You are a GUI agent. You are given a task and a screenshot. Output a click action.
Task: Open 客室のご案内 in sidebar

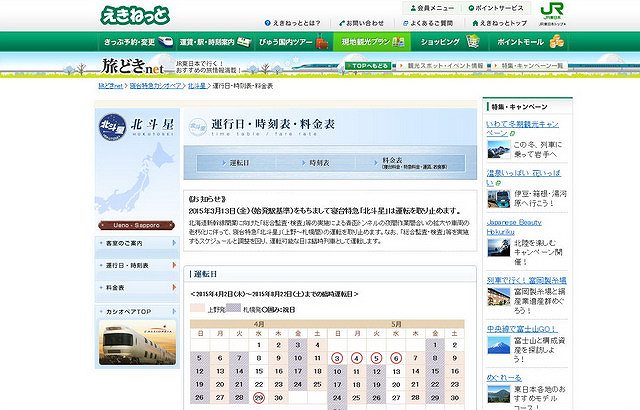(137, 243)
